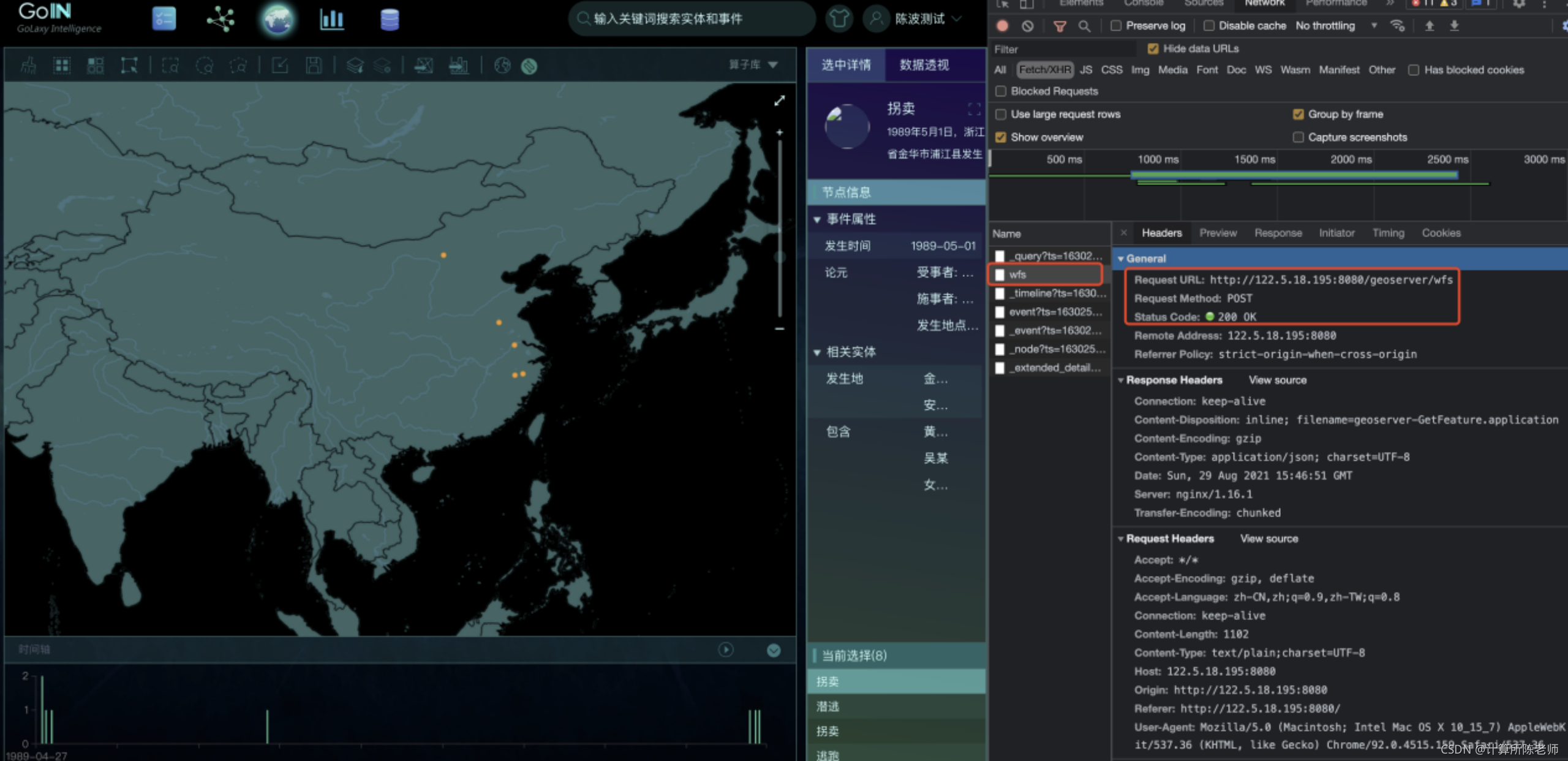Click the T-shirt theme icon
Screen dimensions: 1568x761
coord(839,19)
